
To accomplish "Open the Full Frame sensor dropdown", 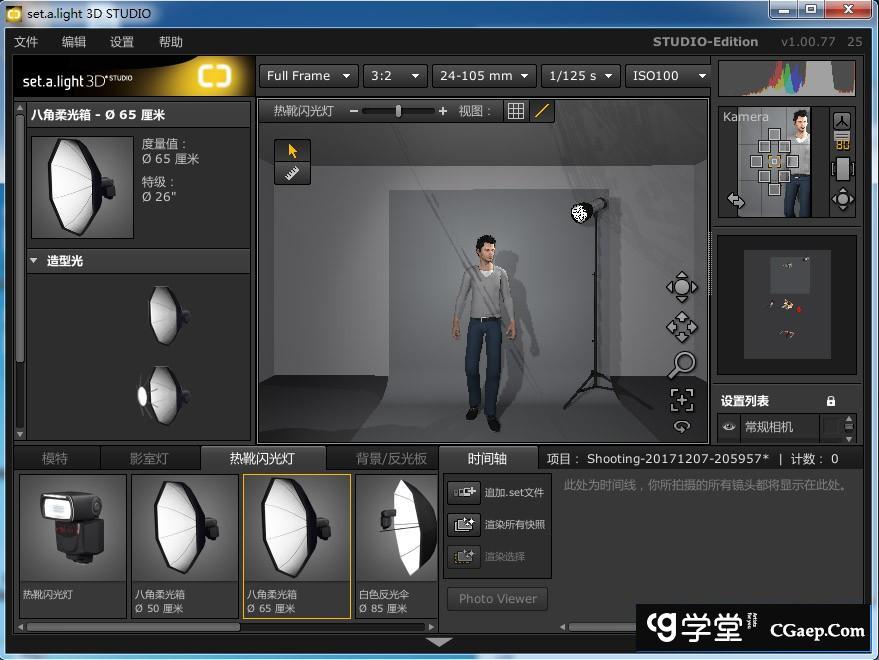I will coord(308,76).
